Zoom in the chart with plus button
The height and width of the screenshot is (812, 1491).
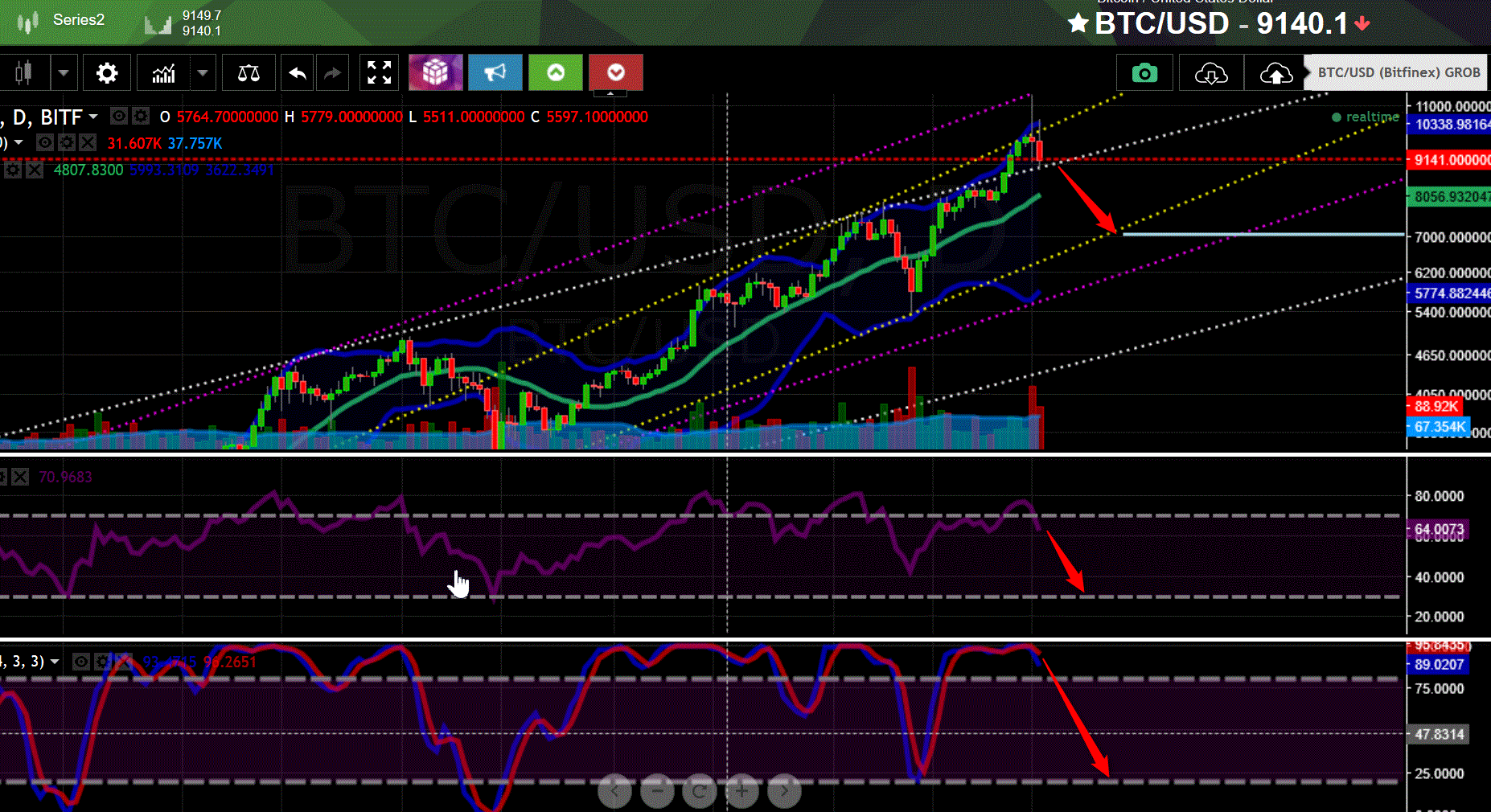(741, 792)
